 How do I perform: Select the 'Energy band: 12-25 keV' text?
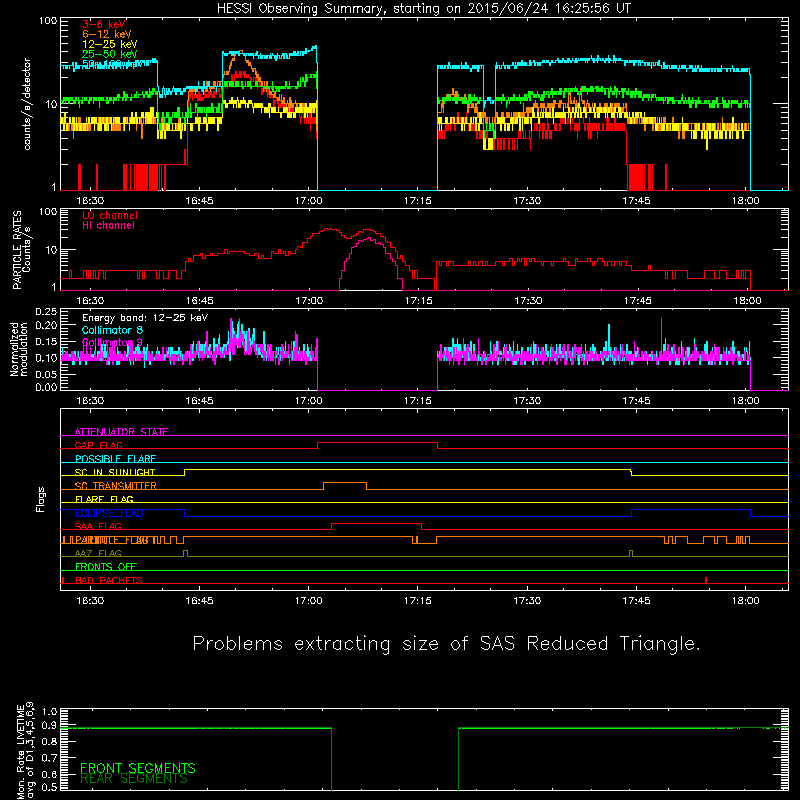point(145,318)
